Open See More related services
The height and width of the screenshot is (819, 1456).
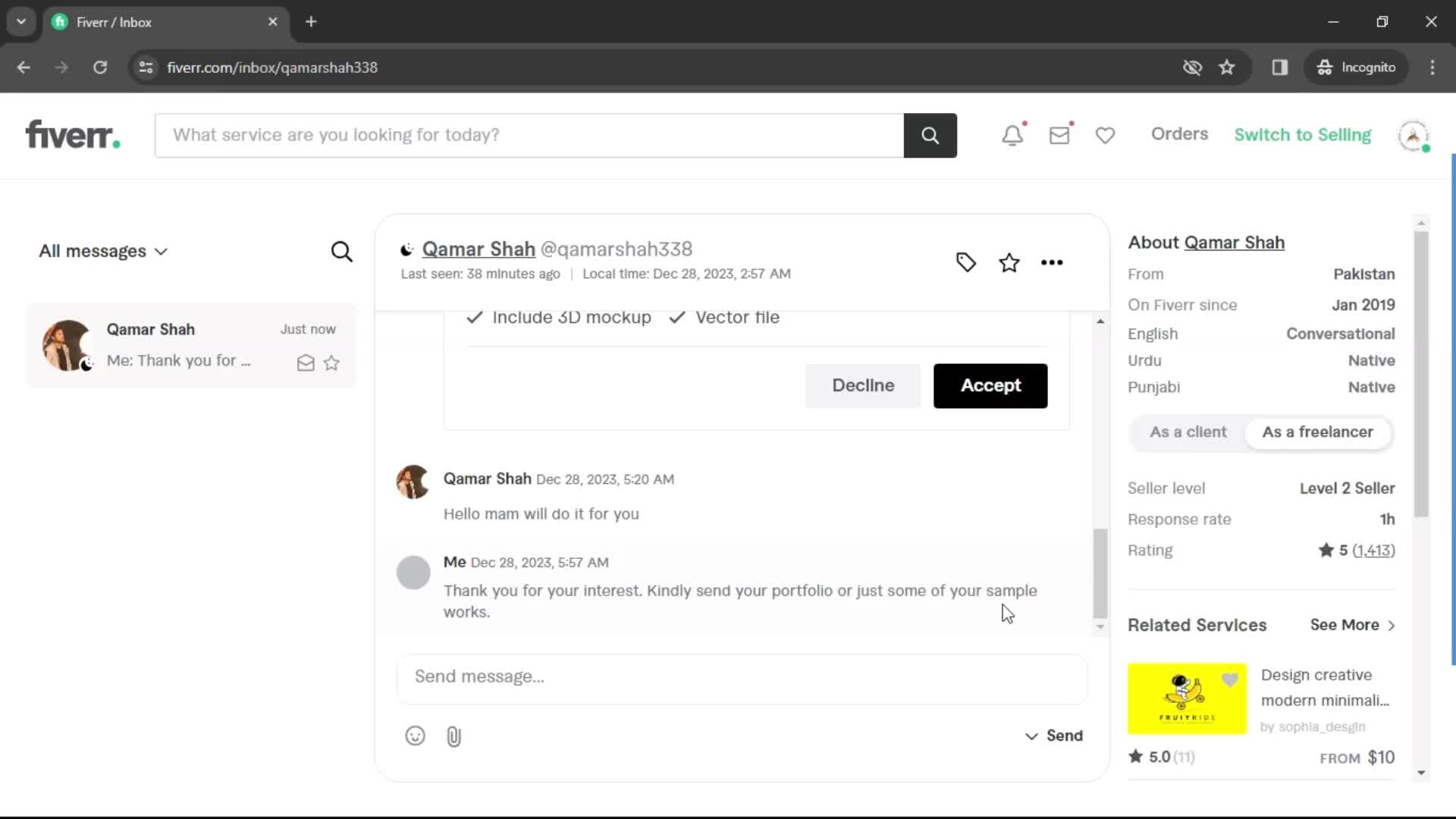1353,625
